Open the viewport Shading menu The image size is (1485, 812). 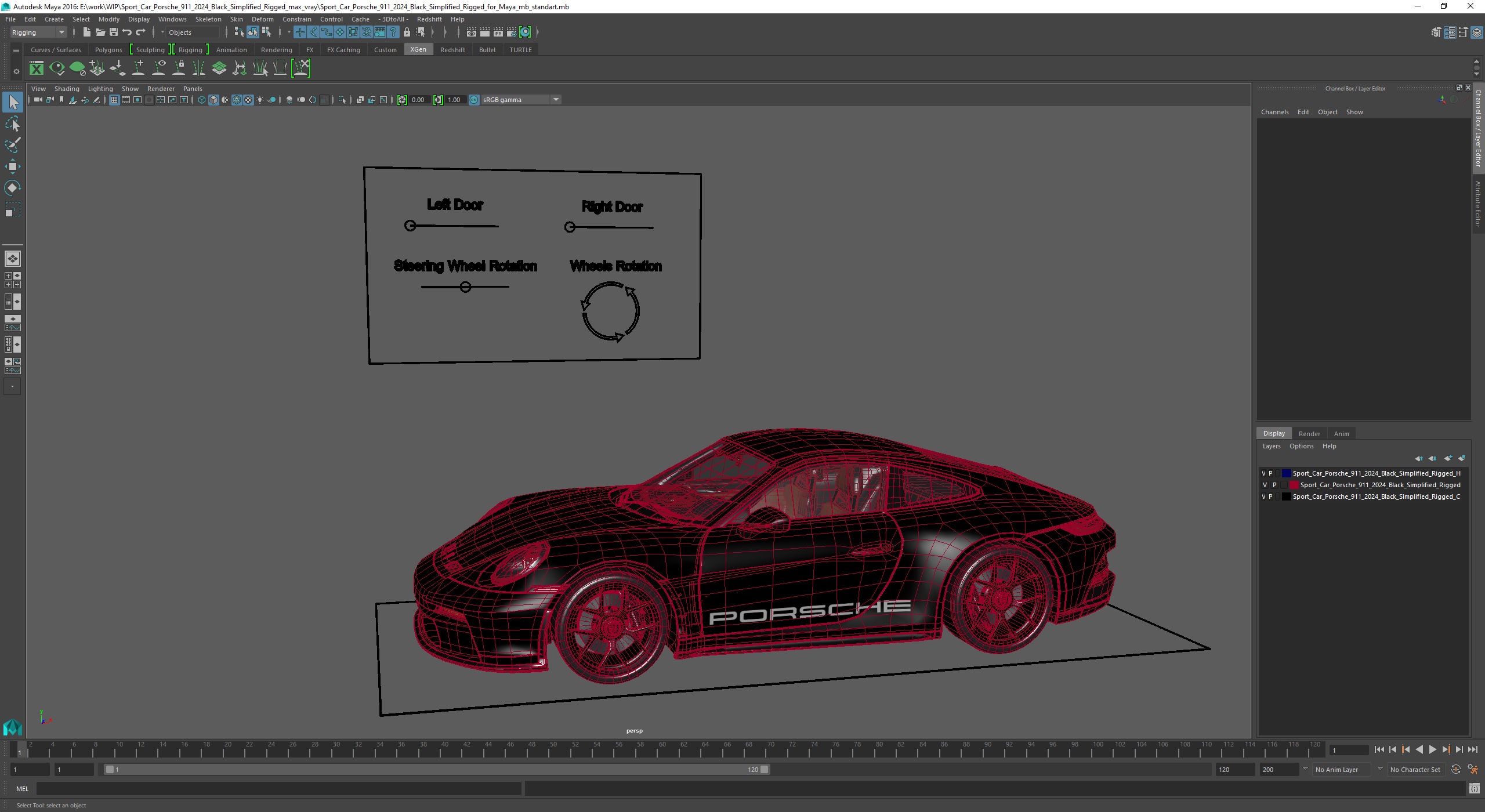point(67,89)
